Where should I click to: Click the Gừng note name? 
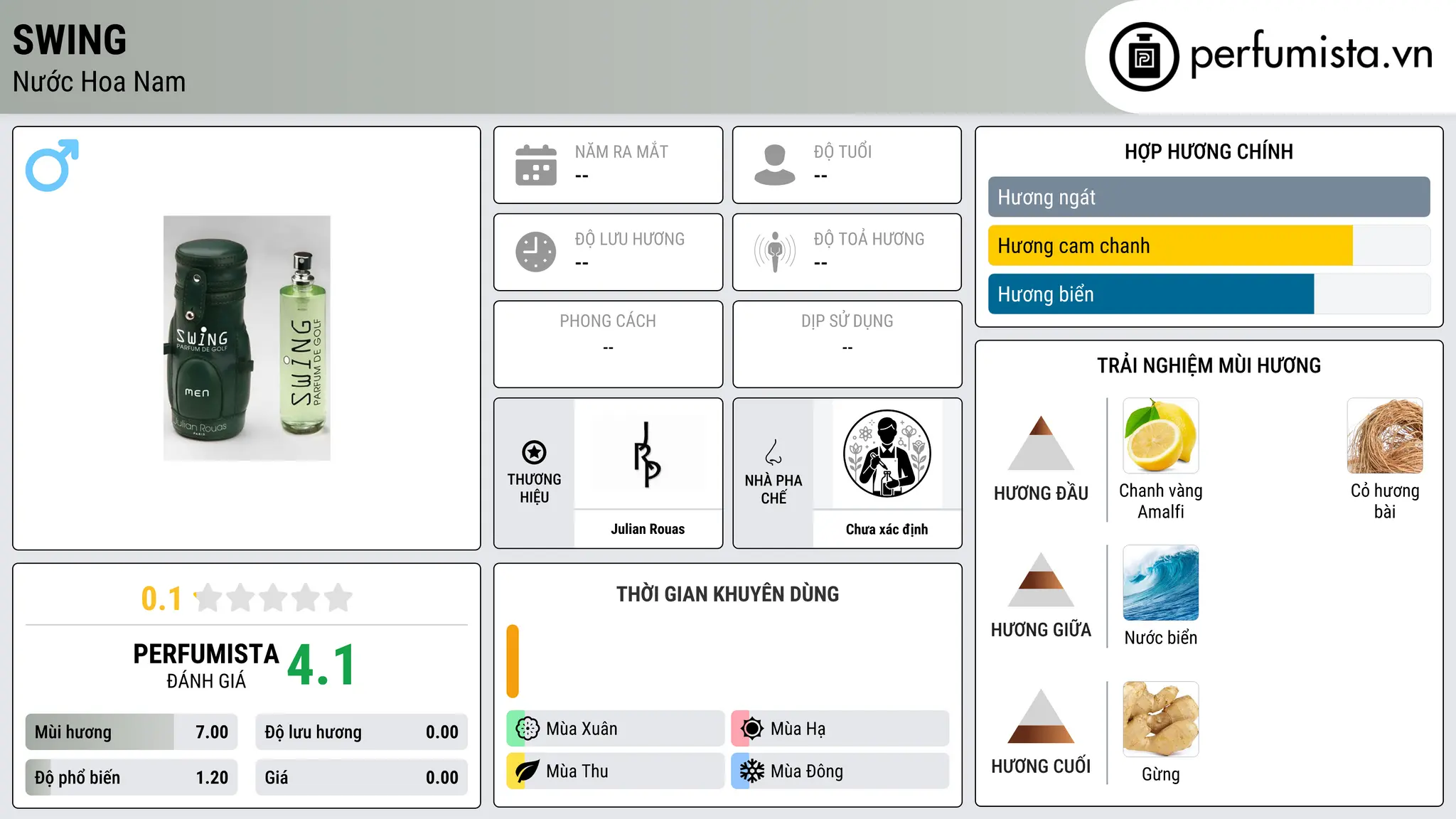[x=1161, y=774]
